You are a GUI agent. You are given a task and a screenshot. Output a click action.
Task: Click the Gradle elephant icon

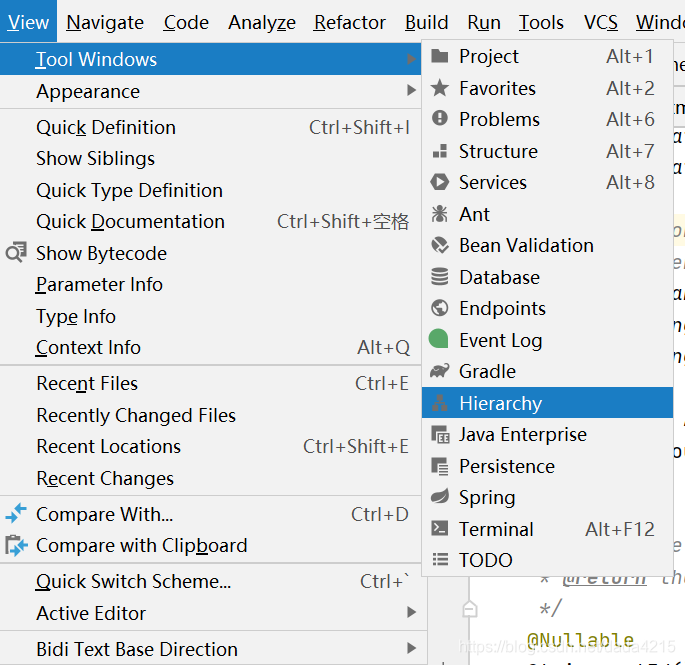(439, 371)
